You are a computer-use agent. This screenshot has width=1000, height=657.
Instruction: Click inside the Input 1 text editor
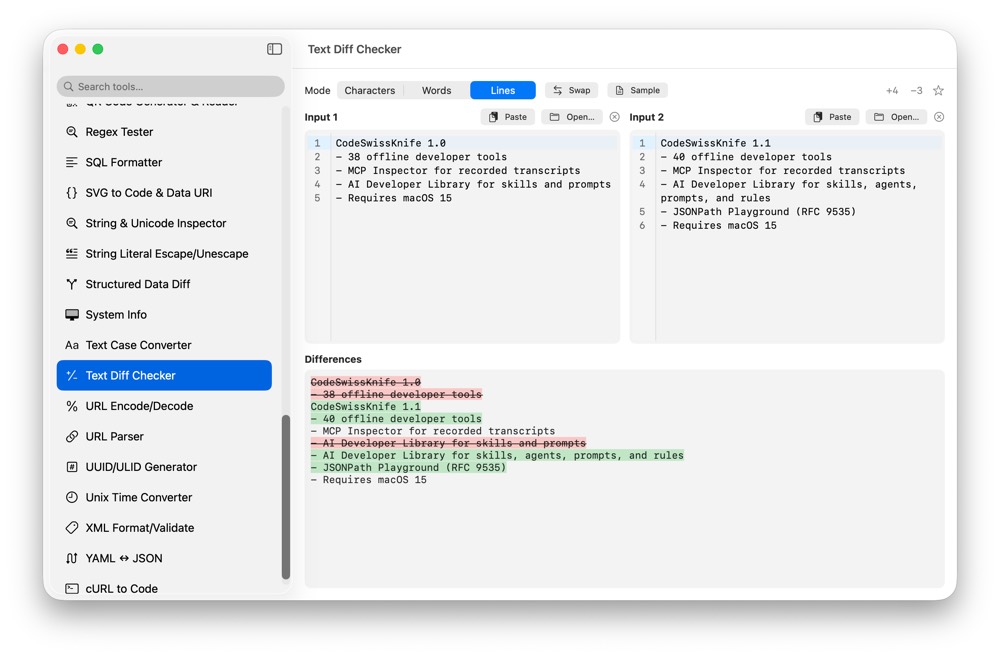tap(462, 237)
